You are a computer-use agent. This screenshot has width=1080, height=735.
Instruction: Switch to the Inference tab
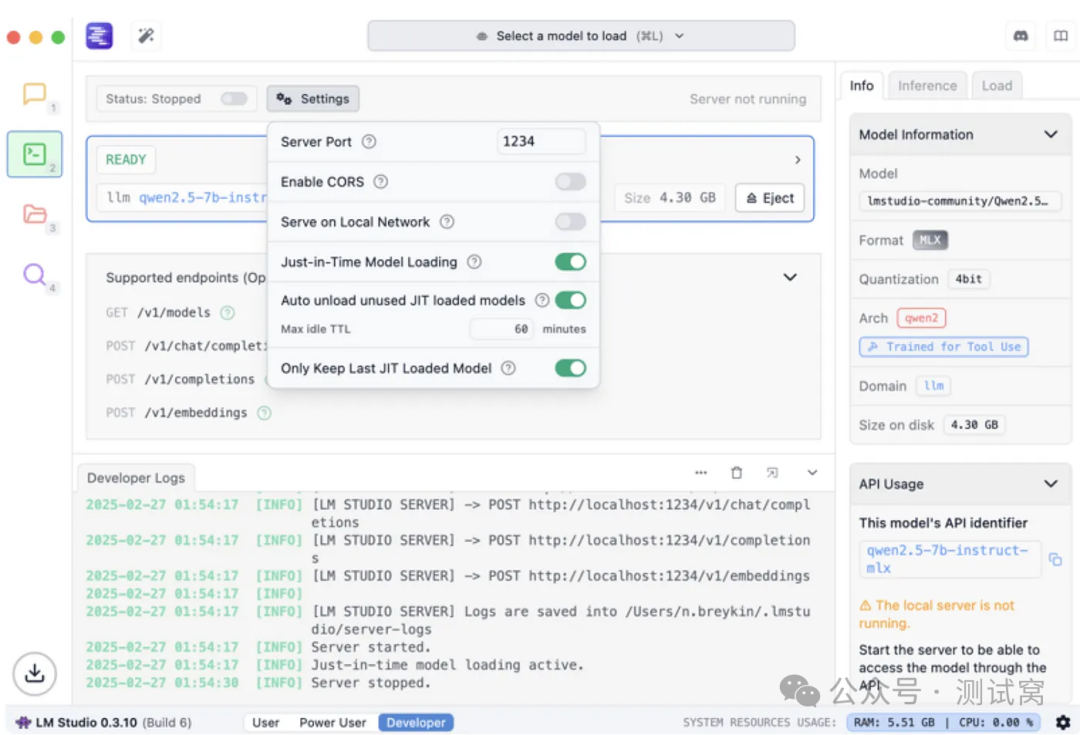927,85
